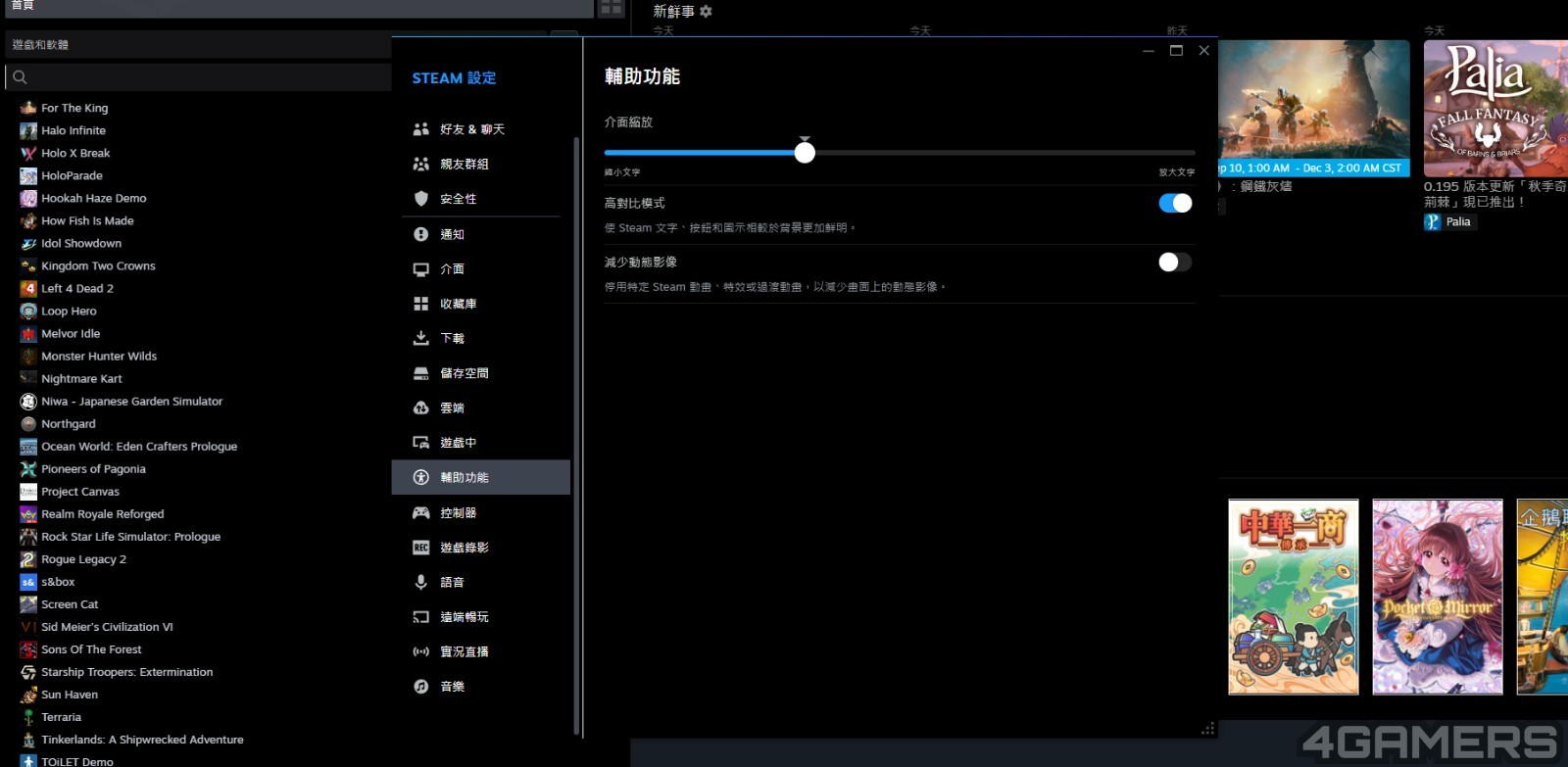Click the grid view icon near 首頁

612,8
